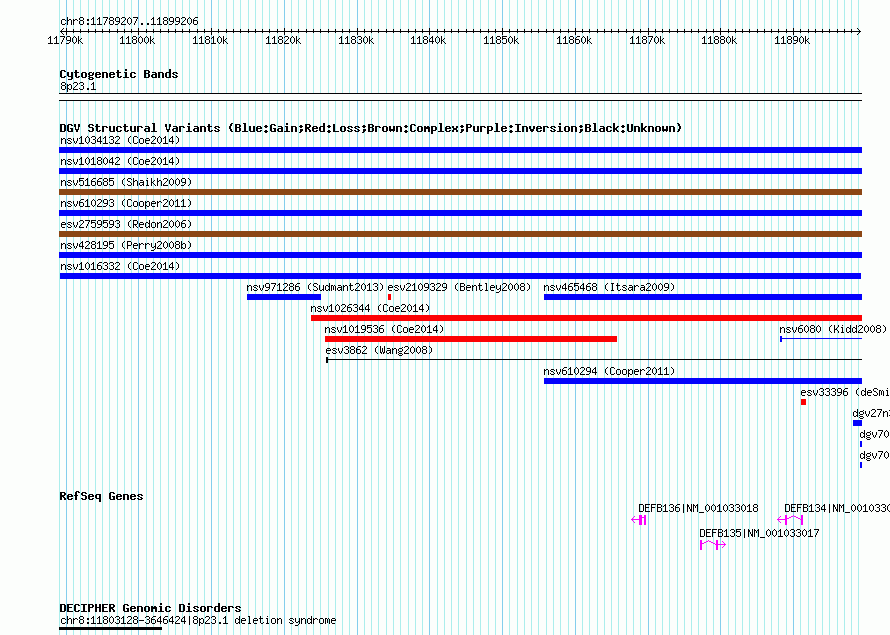Click the nsv516685 (Shaikh2009) brown complex bar
This screenshot has height=635, width=890.
[x=460, y=192]
